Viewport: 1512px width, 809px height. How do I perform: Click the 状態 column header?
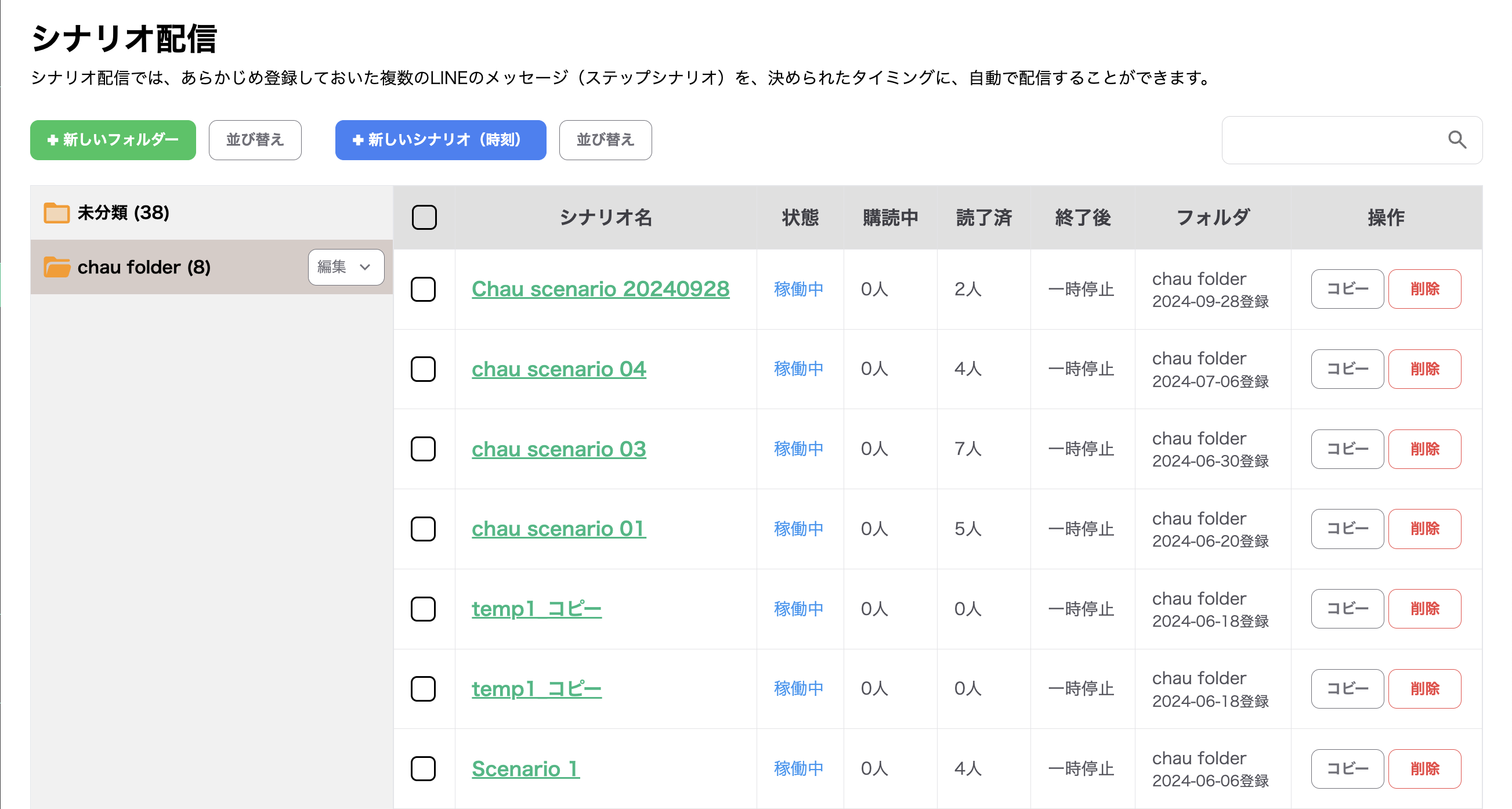pos(800,217)
